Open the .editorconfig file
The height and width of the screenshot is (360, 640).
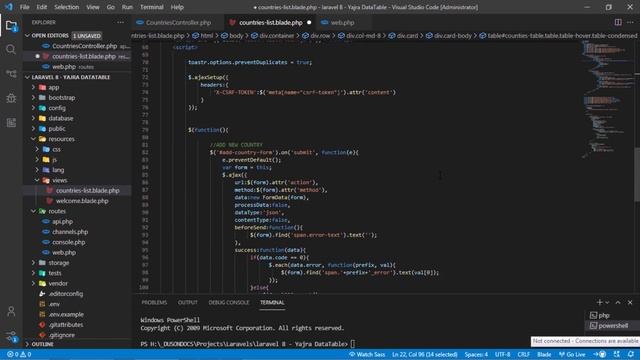tap(65, 293)
